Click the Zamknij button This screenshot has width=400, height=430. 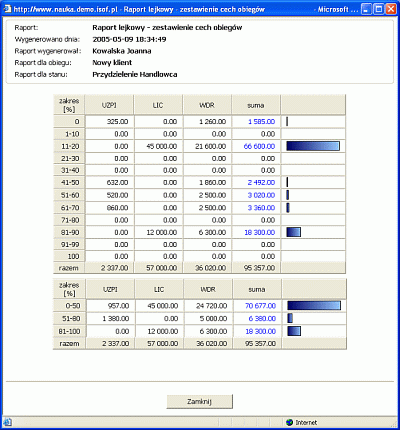click(199, 401)
